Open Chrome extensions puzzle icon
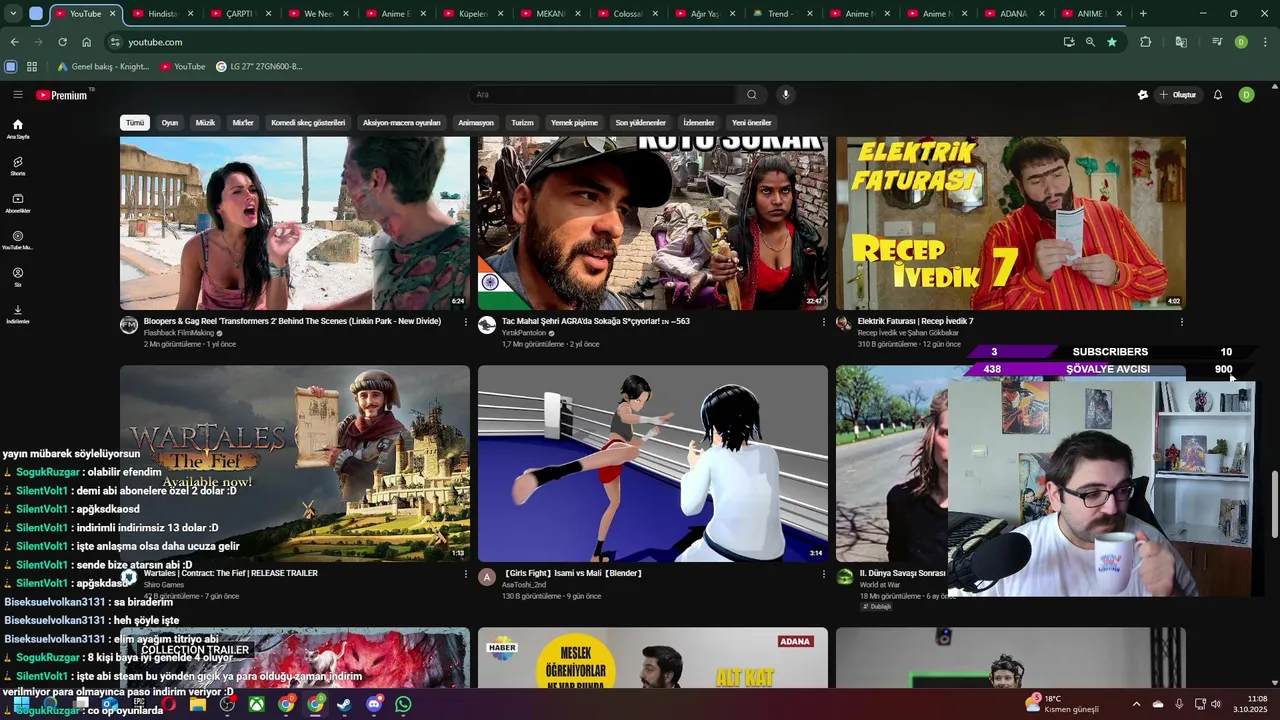The width and height of the screenshot is (1280, 720). pos(1146,42)
